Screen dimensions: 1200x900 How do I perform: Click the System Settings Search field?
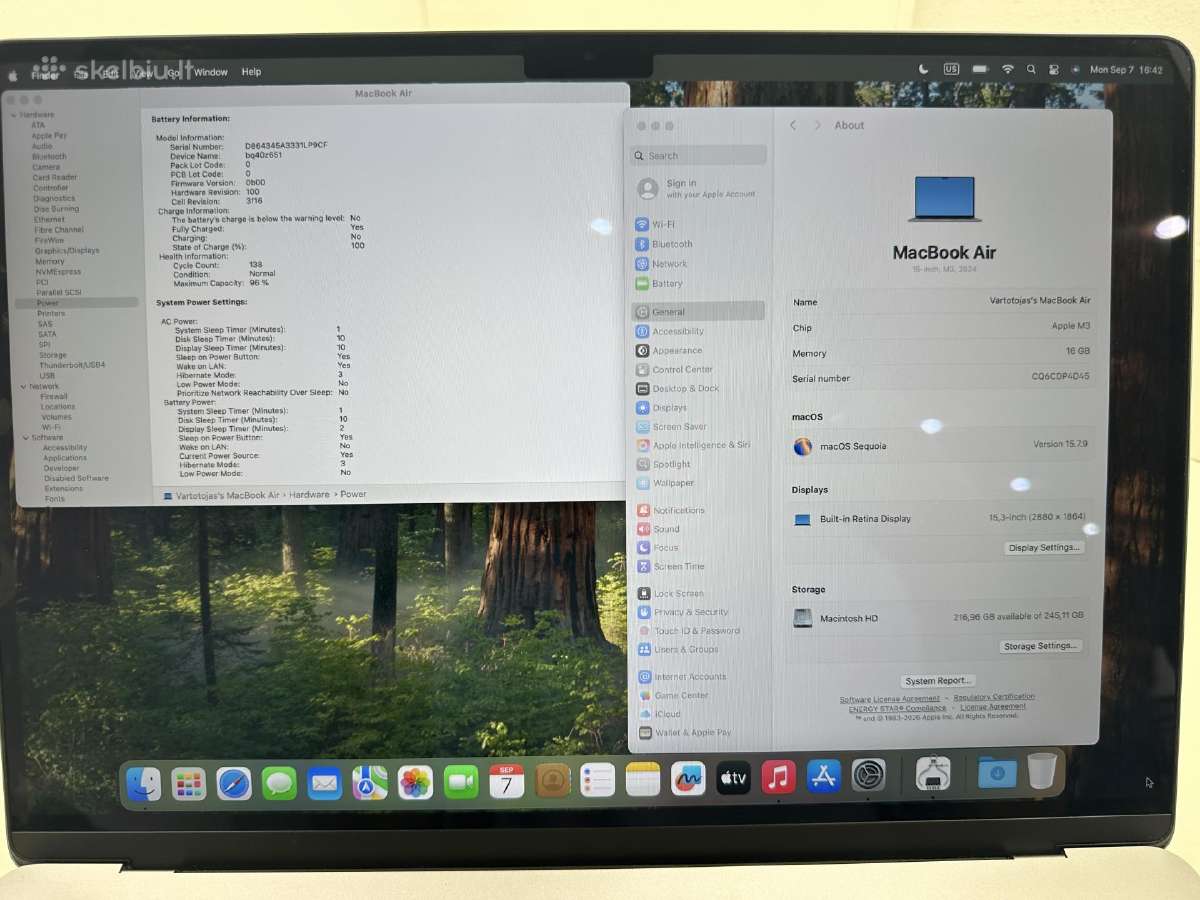(x=699, y=156)
